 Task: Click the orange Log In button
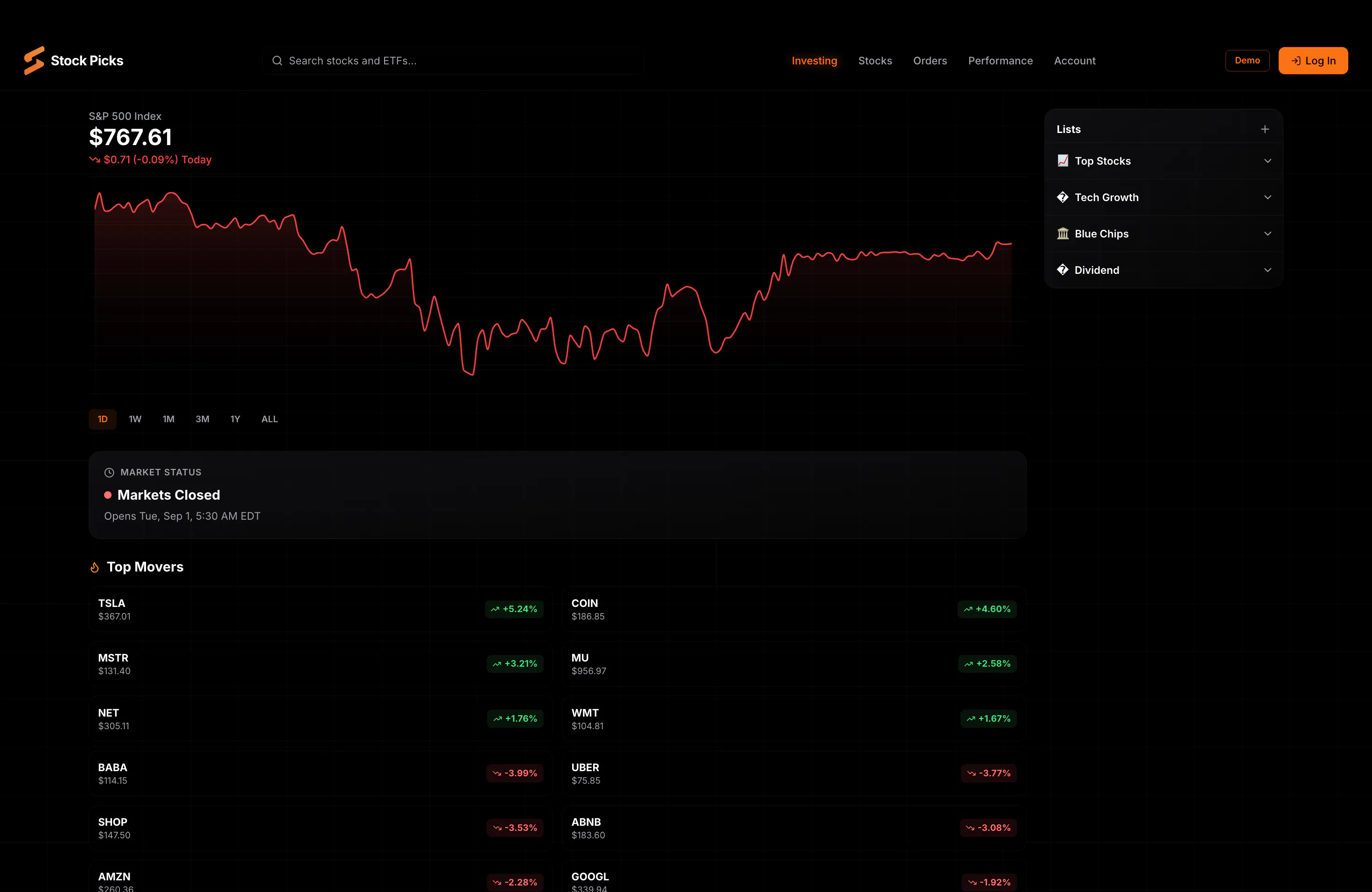point(1313,61)
